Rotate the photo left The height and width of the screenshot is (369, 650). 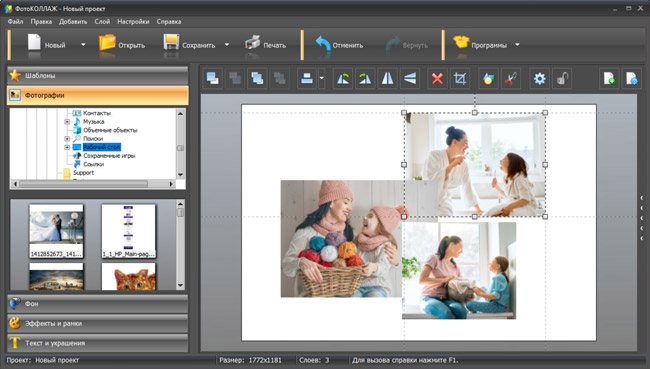pos(343,78)
